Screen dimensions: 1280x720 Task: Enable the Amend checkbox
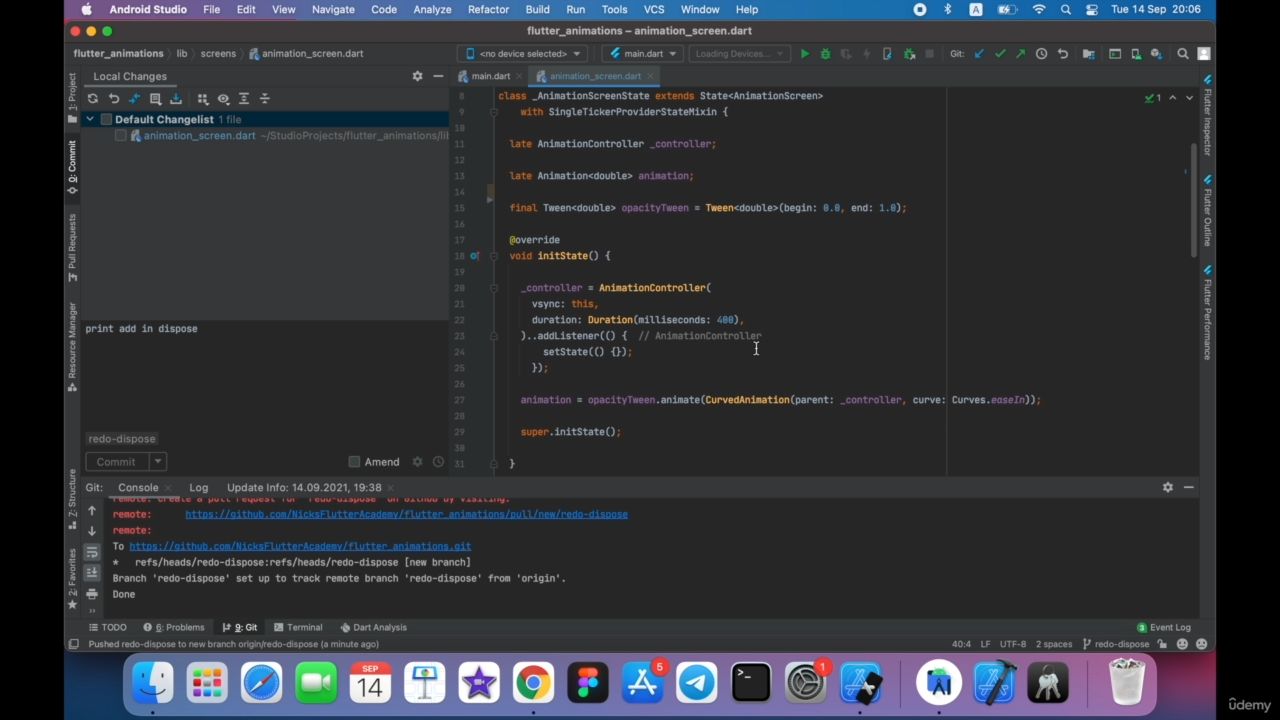[x=354, y=462]
